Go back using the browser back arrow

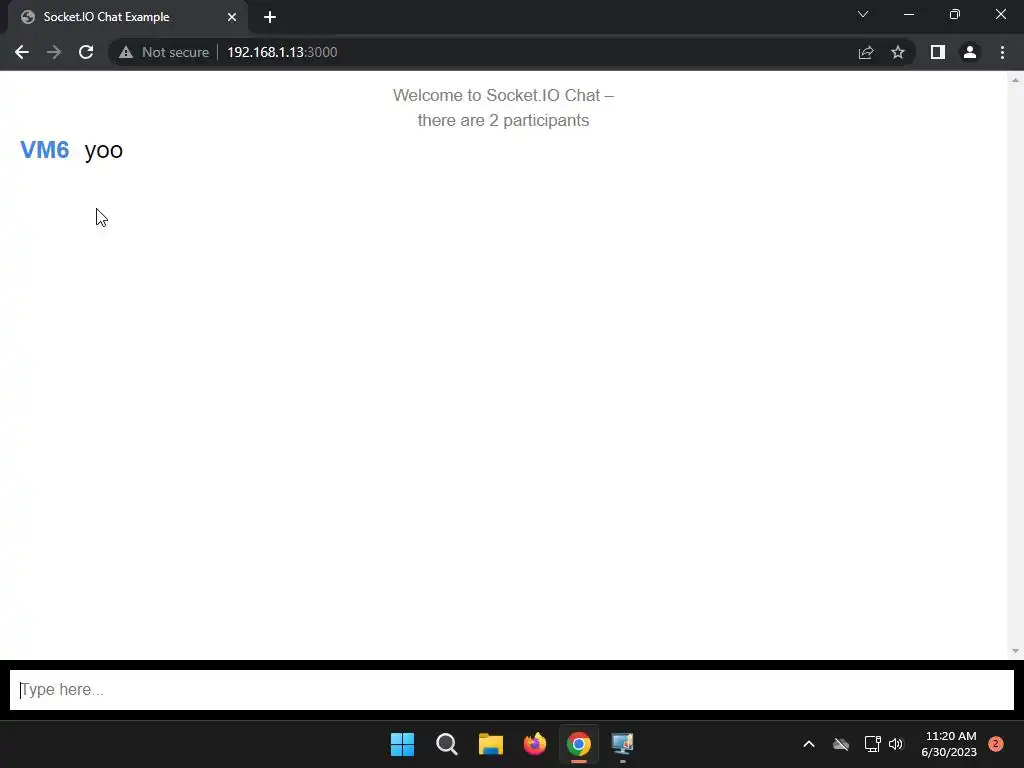(22, 52)
